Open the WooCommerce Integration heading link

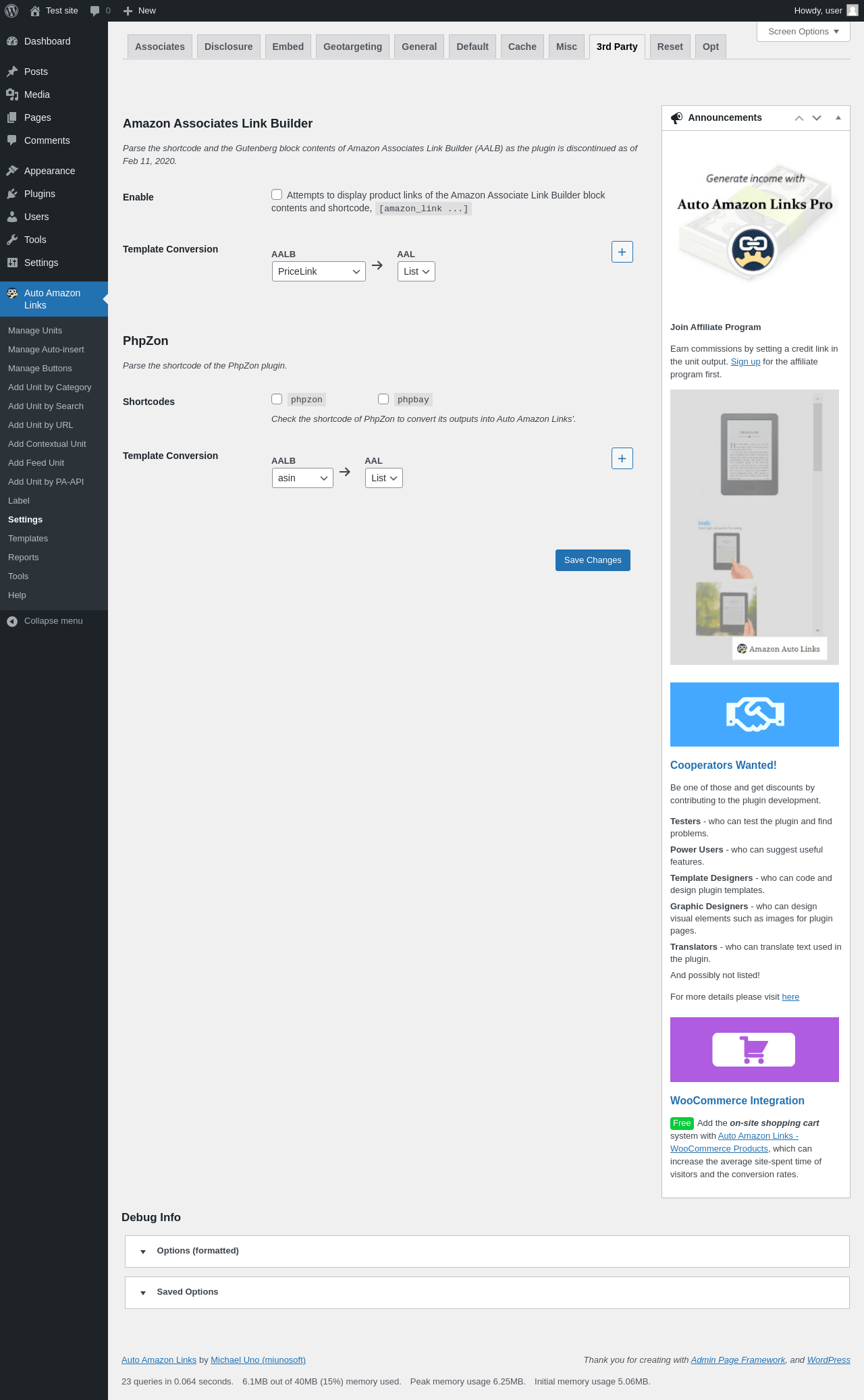tap(737, 1101)
